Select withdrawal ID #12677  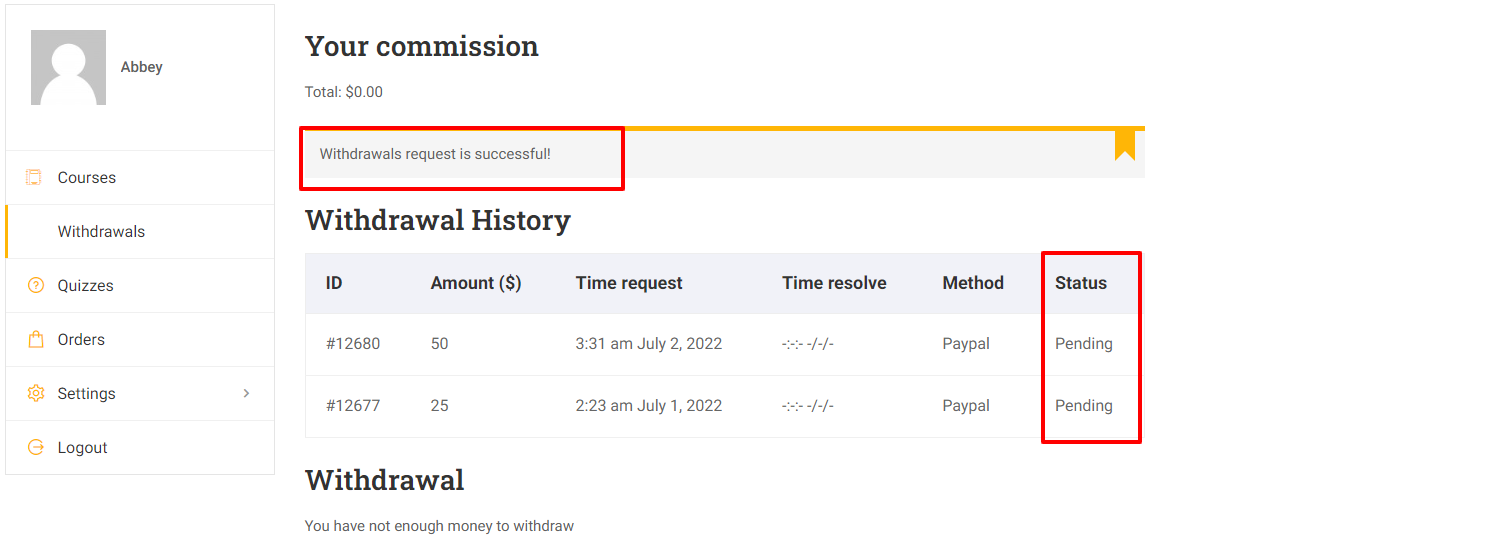(353, 405)
